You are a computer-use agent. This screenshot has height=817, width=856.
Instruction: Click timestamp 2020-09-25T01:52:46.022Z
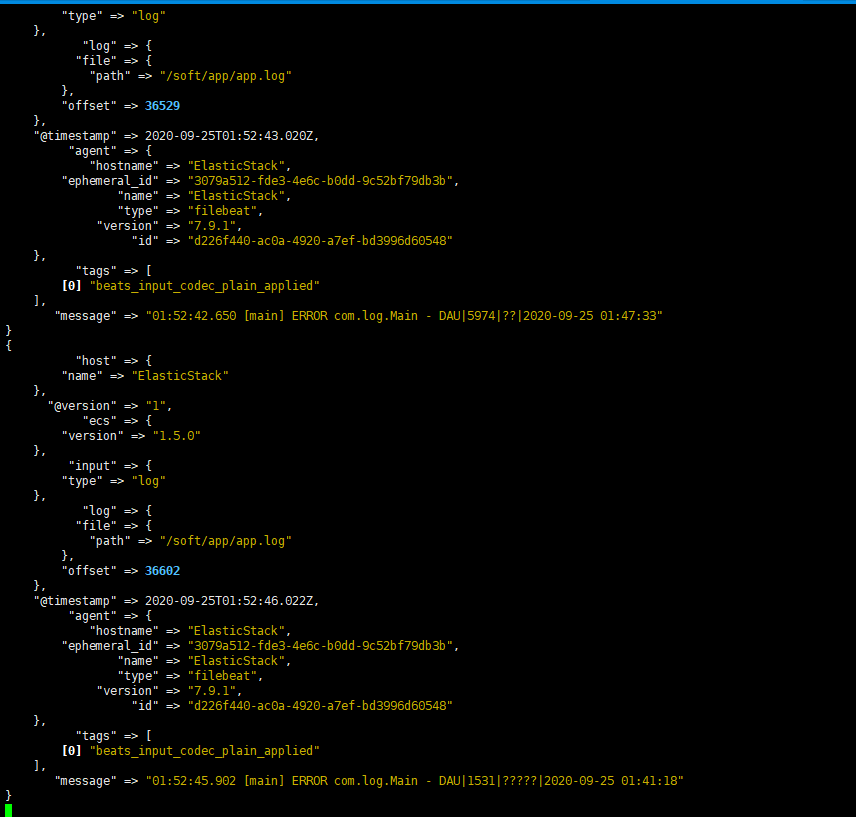coord(231,600)
